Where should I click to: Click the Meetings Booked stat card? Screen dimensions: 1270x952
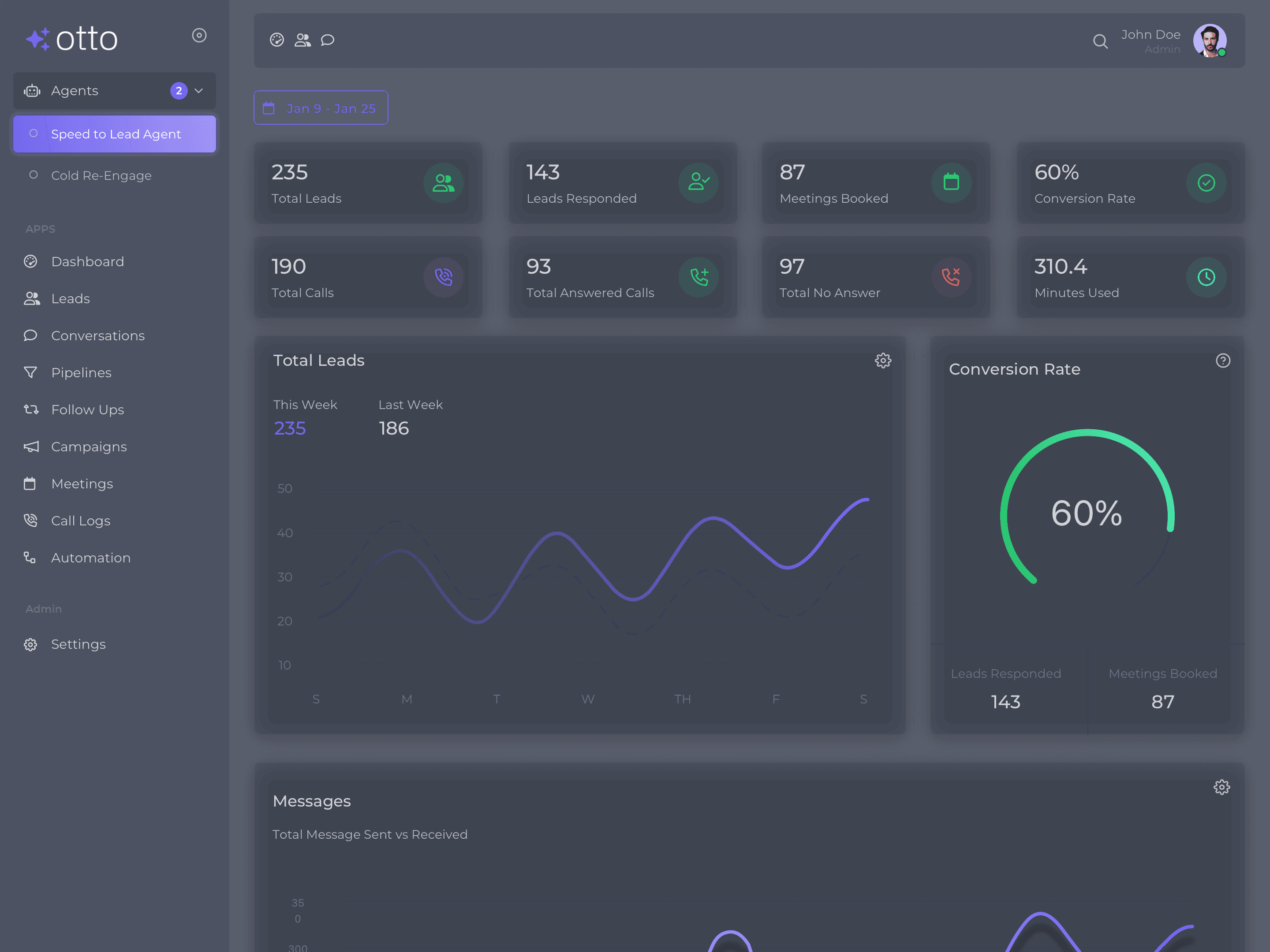point(875,183)
